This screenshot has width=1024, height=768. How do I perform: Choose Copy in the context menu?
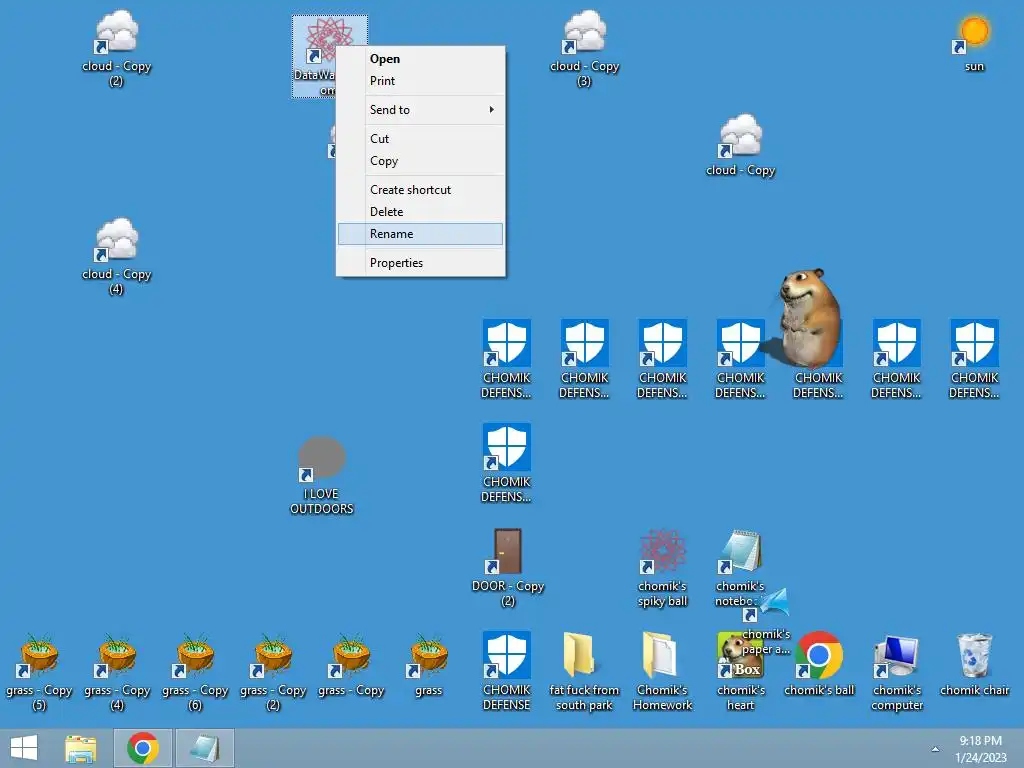pos(421,161)
